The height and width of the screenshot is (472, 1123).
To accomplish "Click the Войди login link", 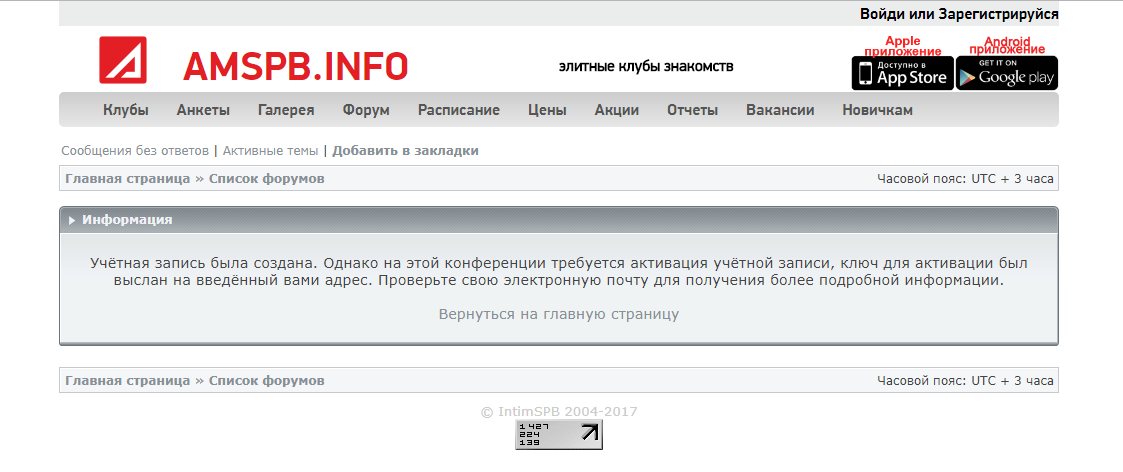I will pyautogui.click(x=882, y=14).
